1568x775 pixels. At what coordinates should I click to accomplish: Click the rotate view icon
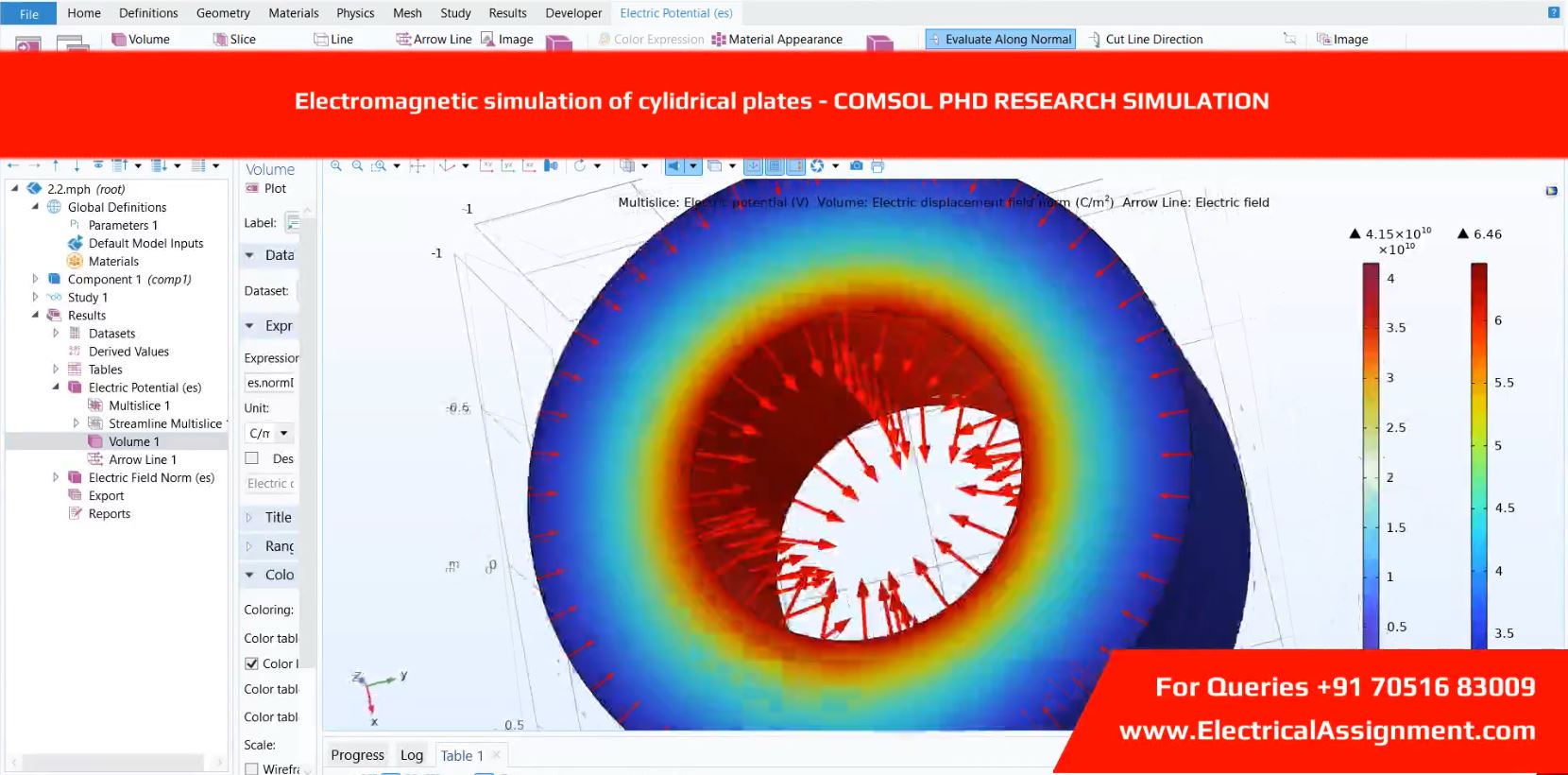pos(580,165)
